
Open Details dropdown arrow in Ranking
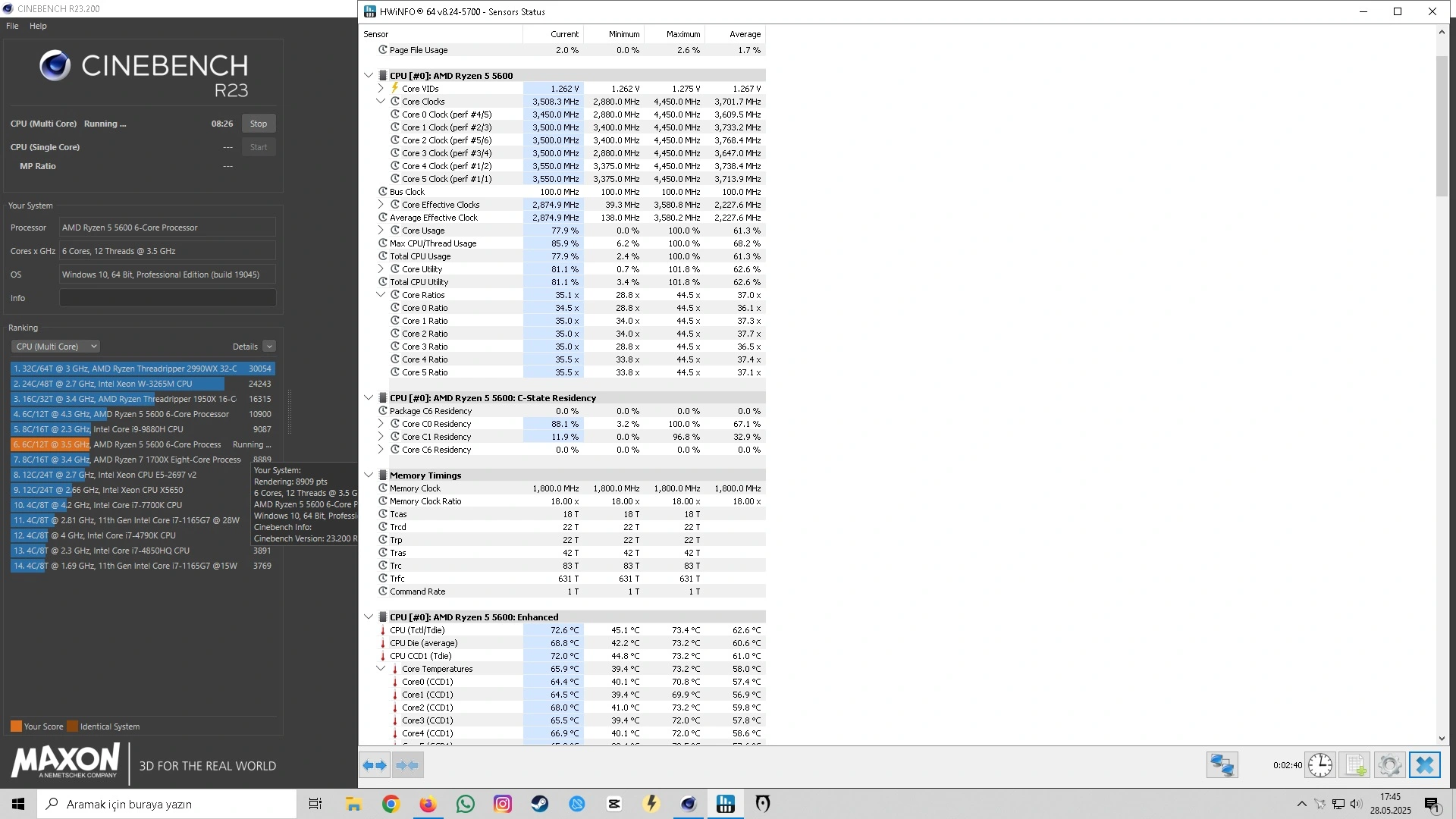tap(269, 347)
